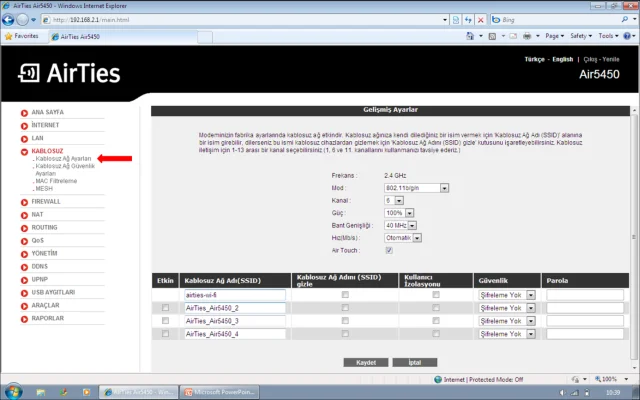
Task: Click red arrow icon beside ARAÇLAR
Action: [x=24, y=306]
